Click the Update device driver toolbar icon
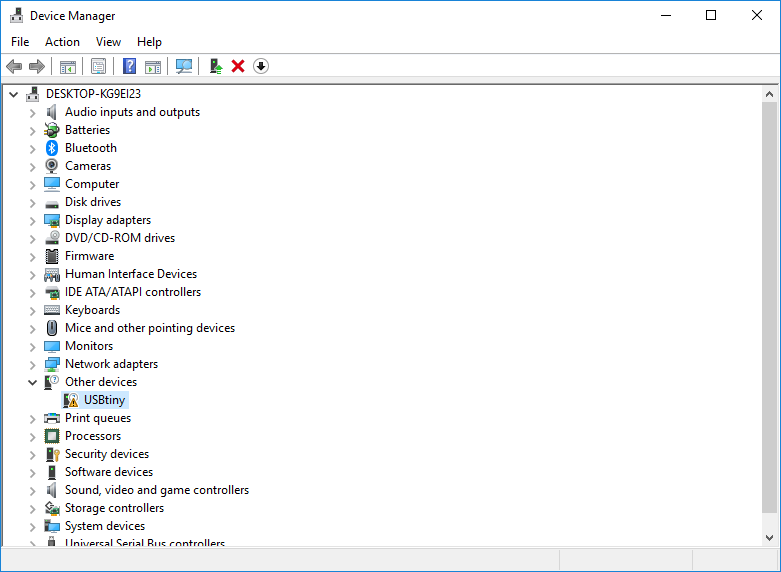781x572 pixels. [215, 66]
